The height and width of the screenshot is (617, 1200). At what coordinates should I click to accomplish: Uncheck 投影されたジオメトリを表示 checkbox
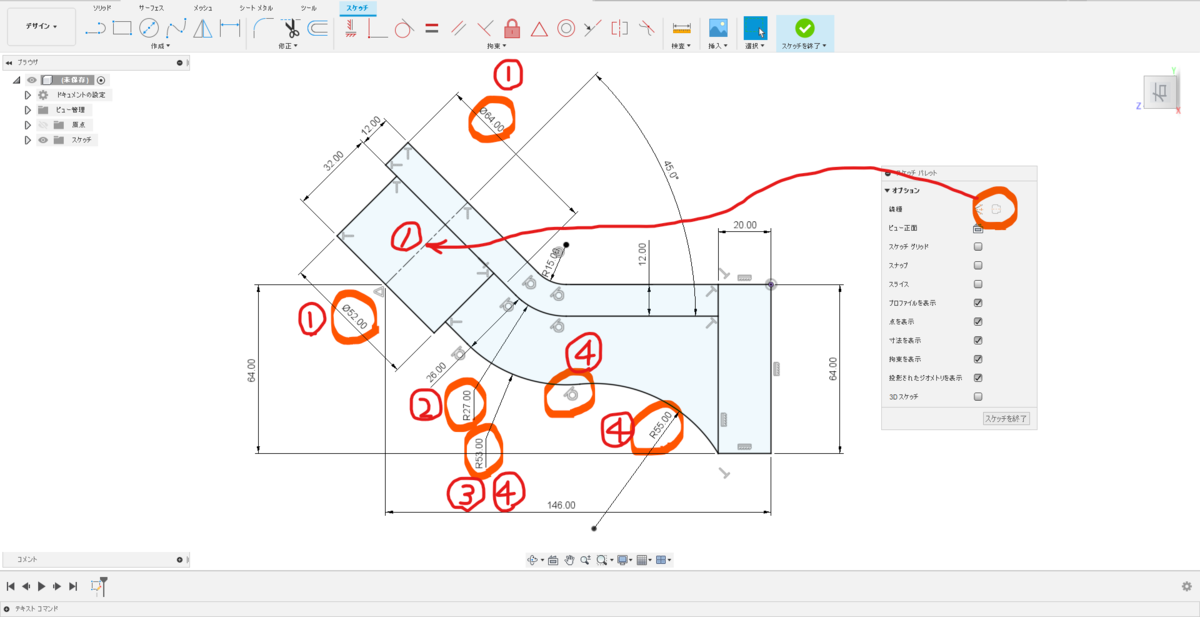tap(978, 377)
